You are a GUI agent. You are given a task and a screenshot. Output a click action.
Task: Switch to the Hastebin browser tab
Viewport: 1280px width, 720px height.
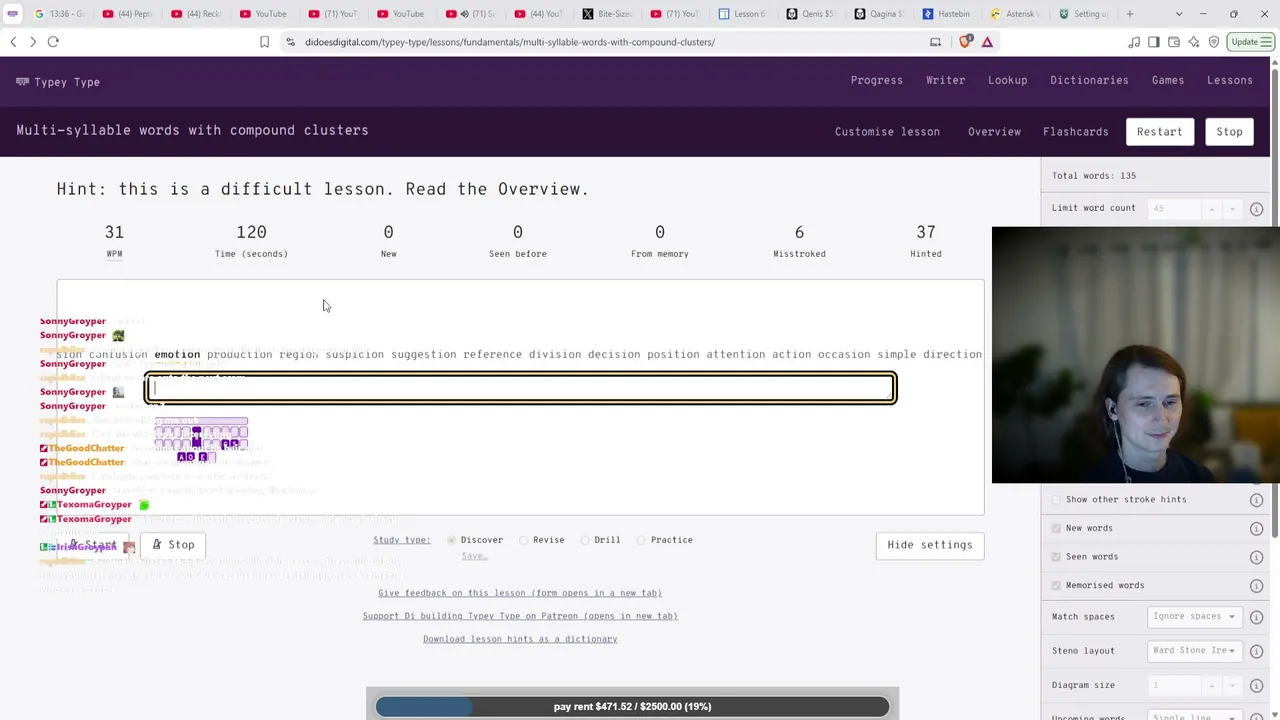[x=945, y=14]
